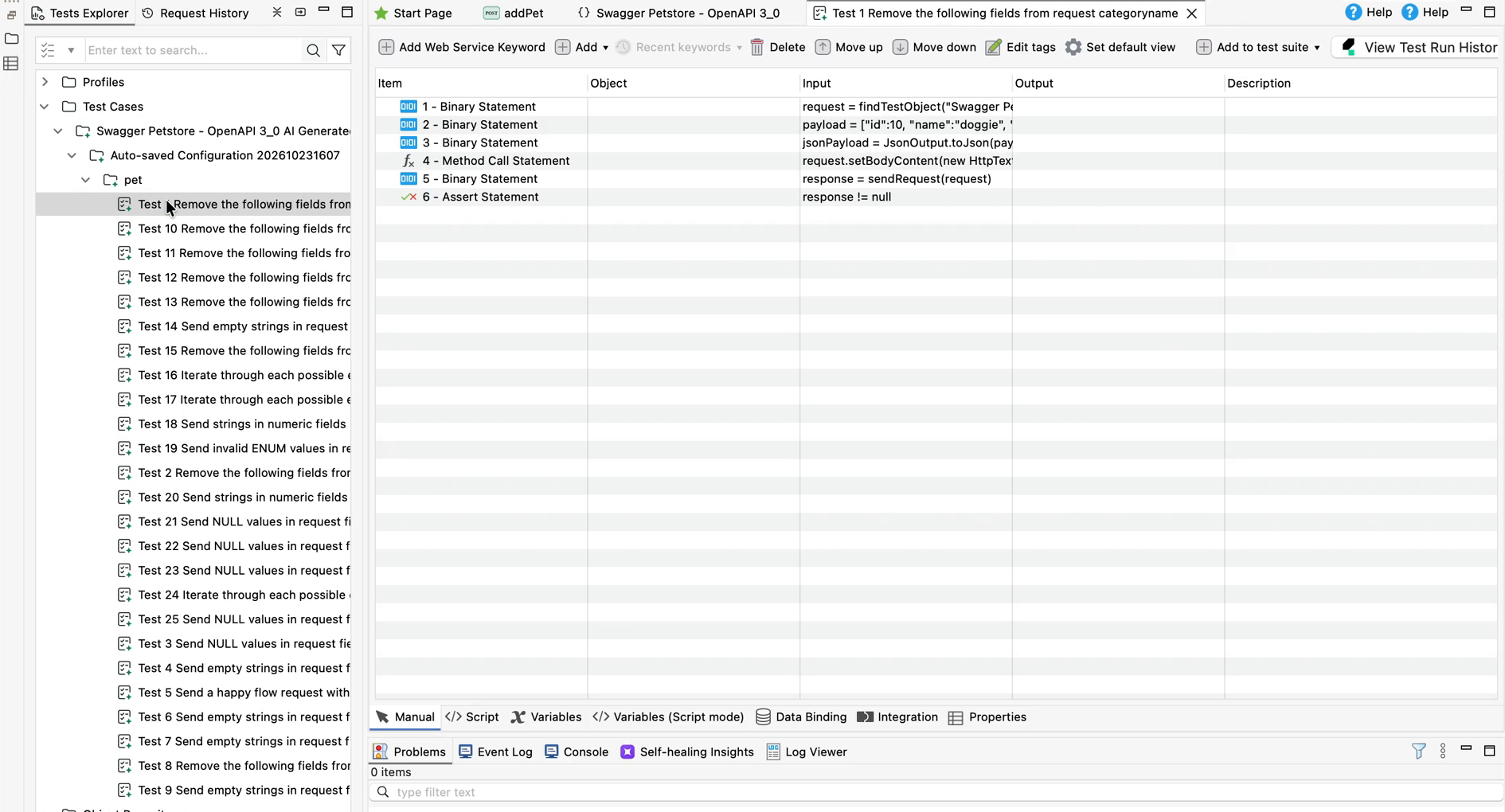Click the first Help icon in the toolbar
The image size is (1505, 812).
(x=1353, y=12)
